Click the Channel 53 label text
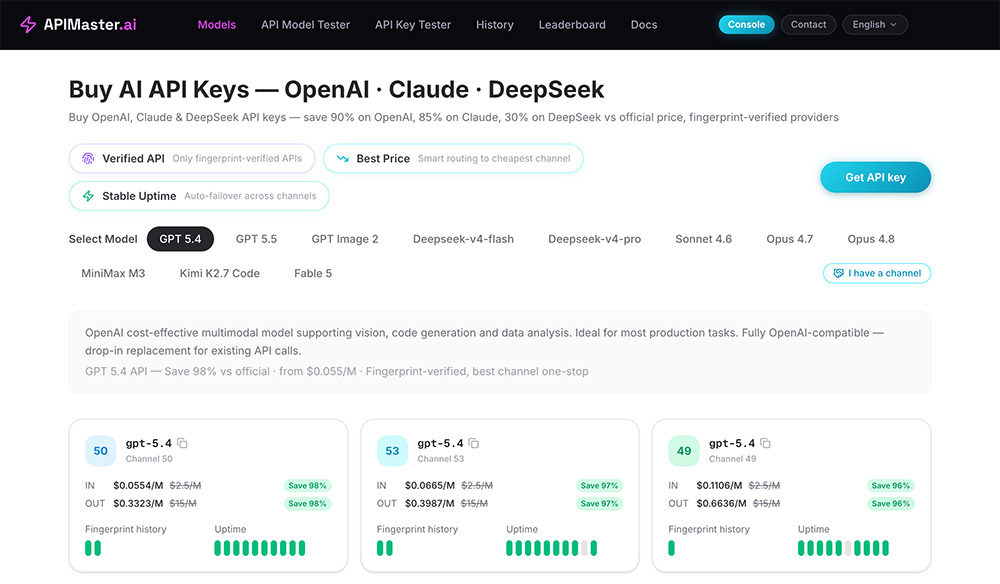 click(441, 459)
